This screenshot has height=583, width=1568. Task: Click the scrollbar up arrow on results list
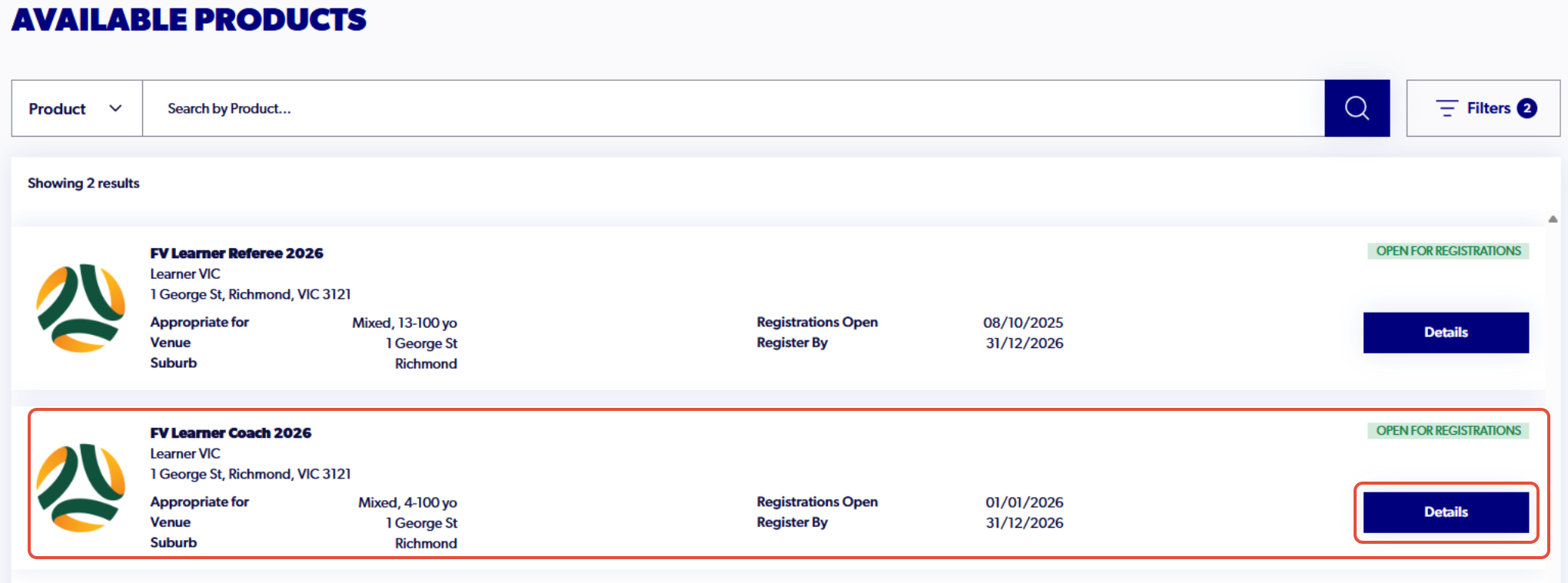click(1553, 219)
